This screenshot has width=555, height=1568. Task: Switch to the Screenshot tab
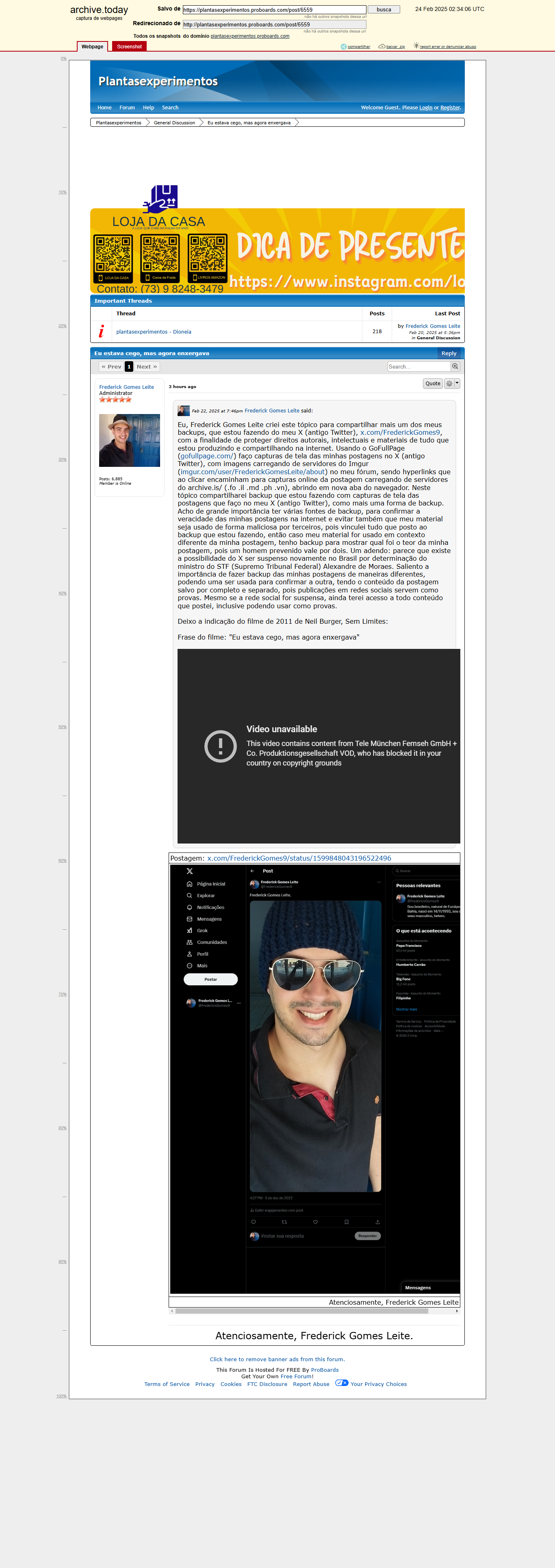pos(129,46)
